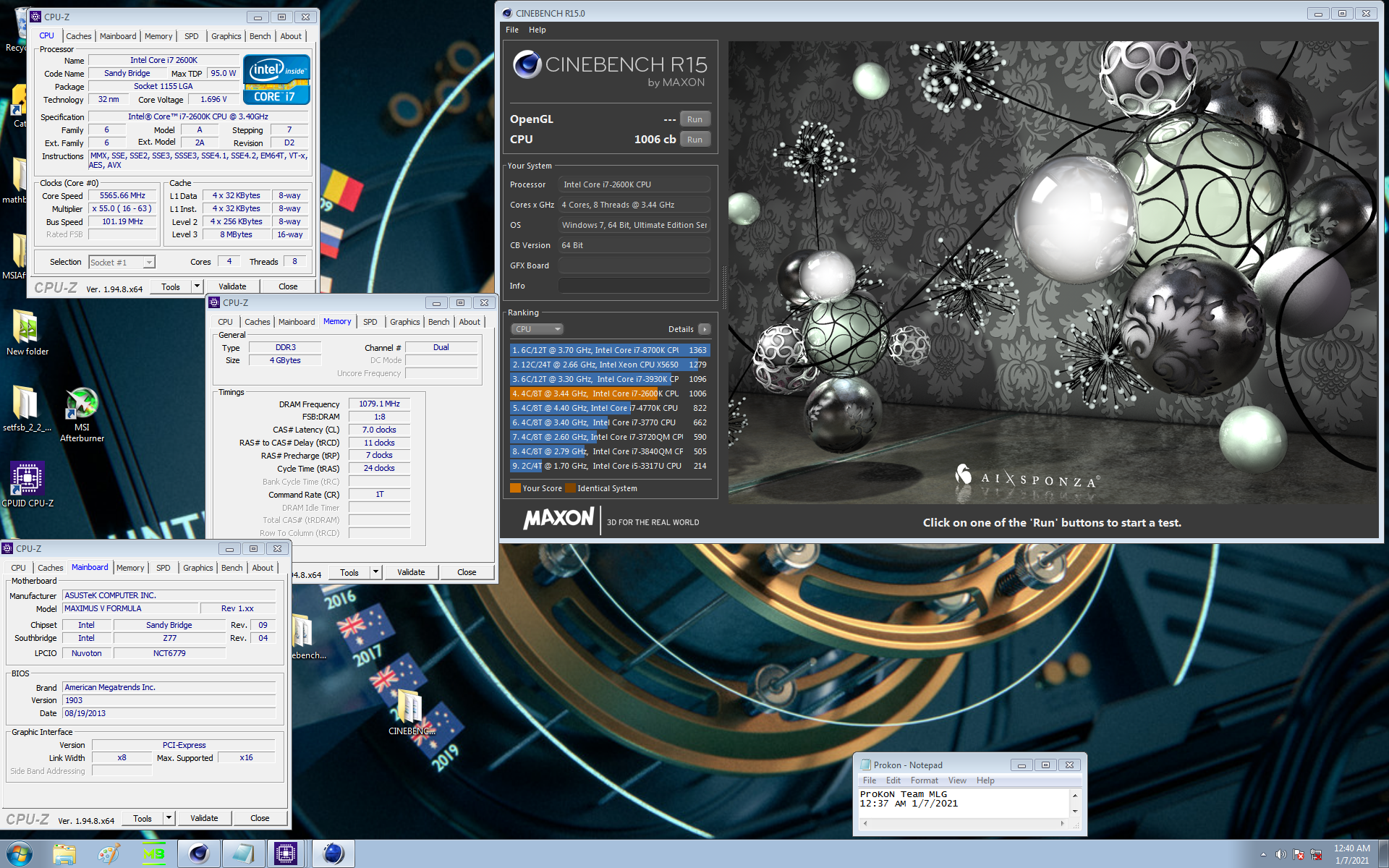The width and height of the screenshot is (1389, 868).
Task: Click CPU-Z Mainboard window title icon
Action: pyautogui.click(x=7, y=548)
